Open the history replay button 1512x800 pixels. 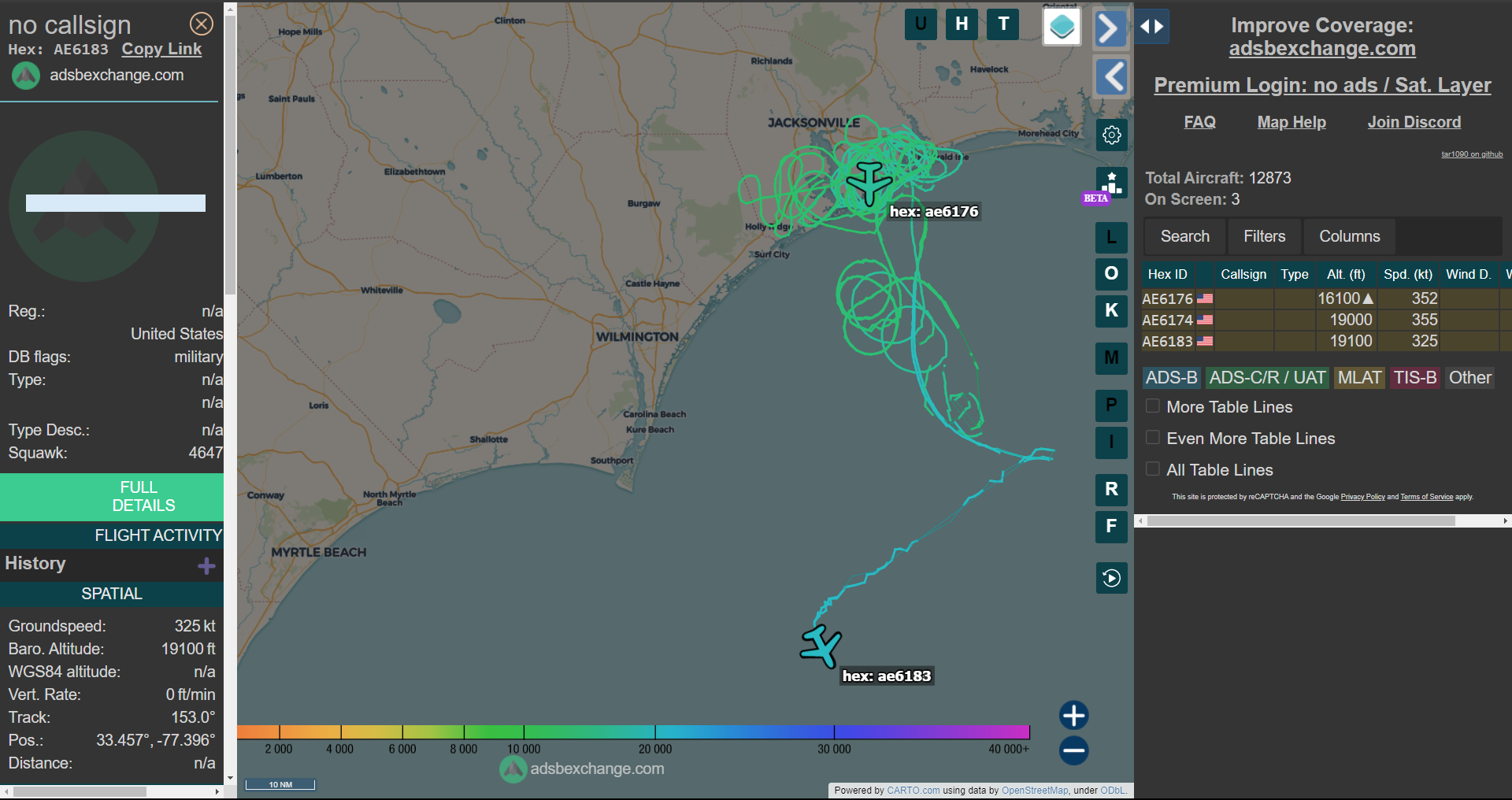(1111, 578)
